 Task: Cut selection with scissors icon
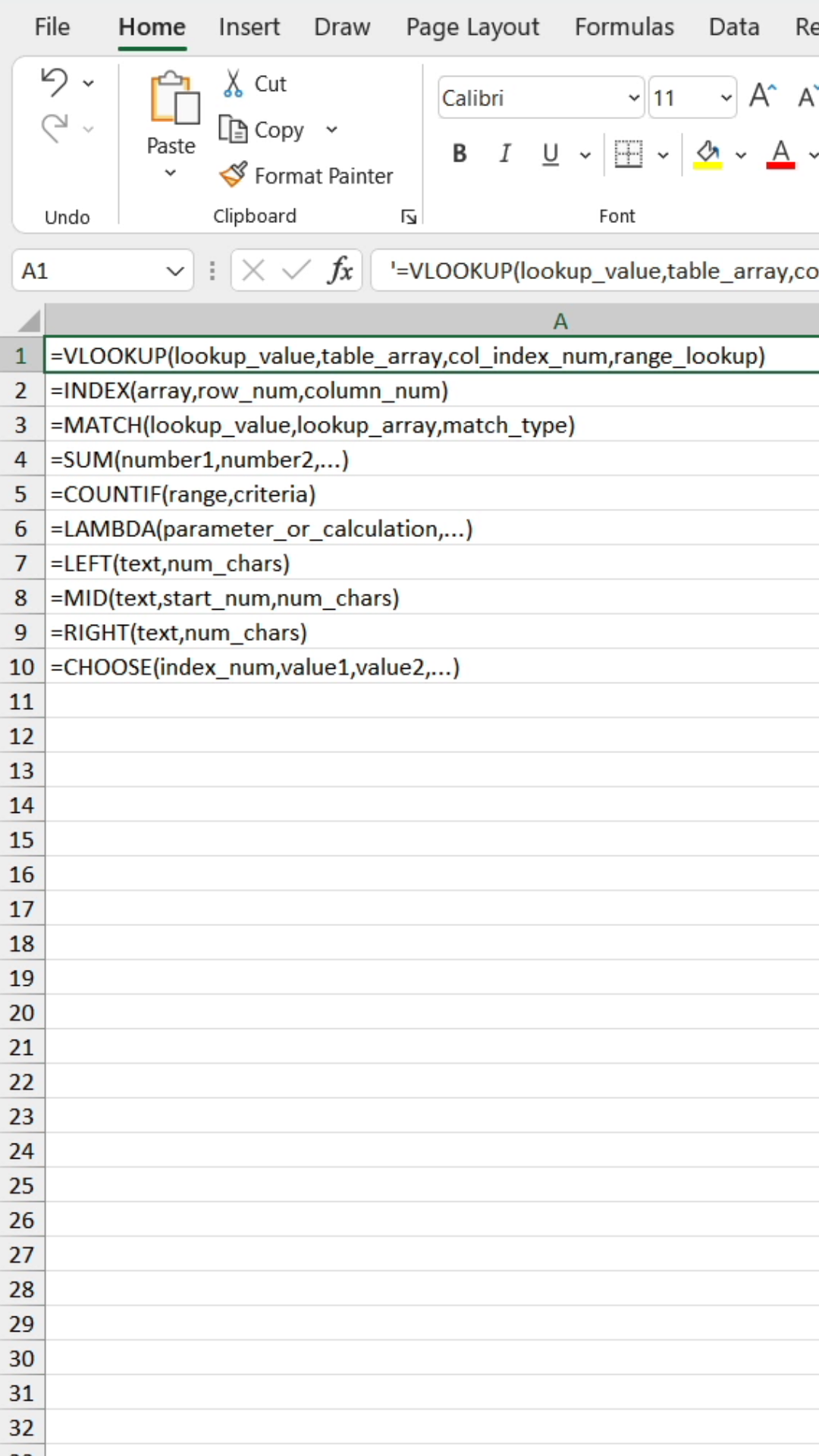click(234, 83)
